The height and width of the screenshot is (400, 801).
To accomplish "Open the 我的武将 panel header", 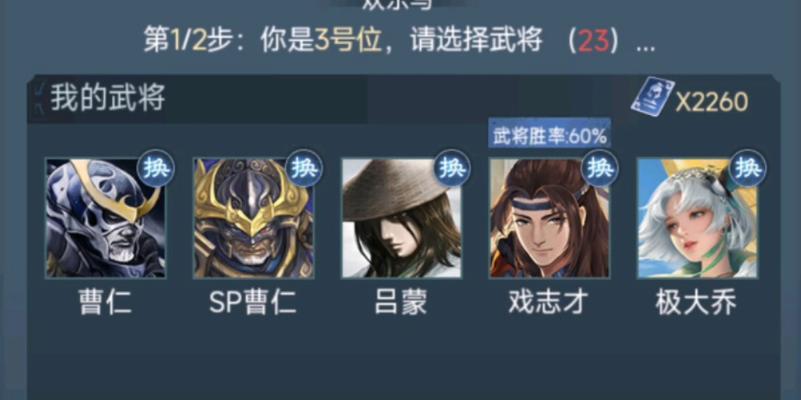I will pos(107,99).
